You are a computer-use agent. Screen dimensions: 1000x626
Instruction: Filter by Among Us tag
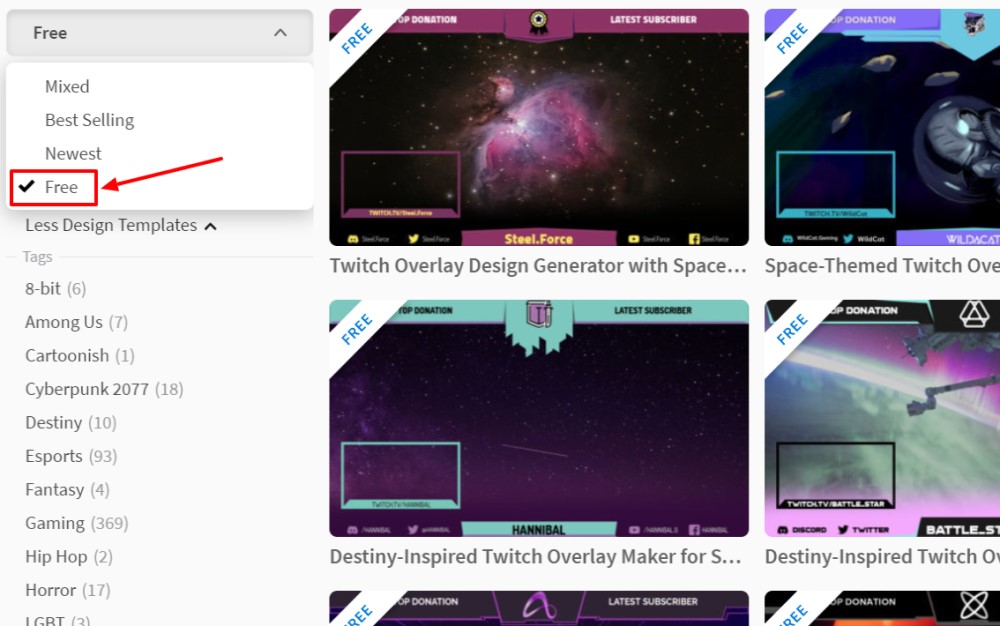[63, 322]
